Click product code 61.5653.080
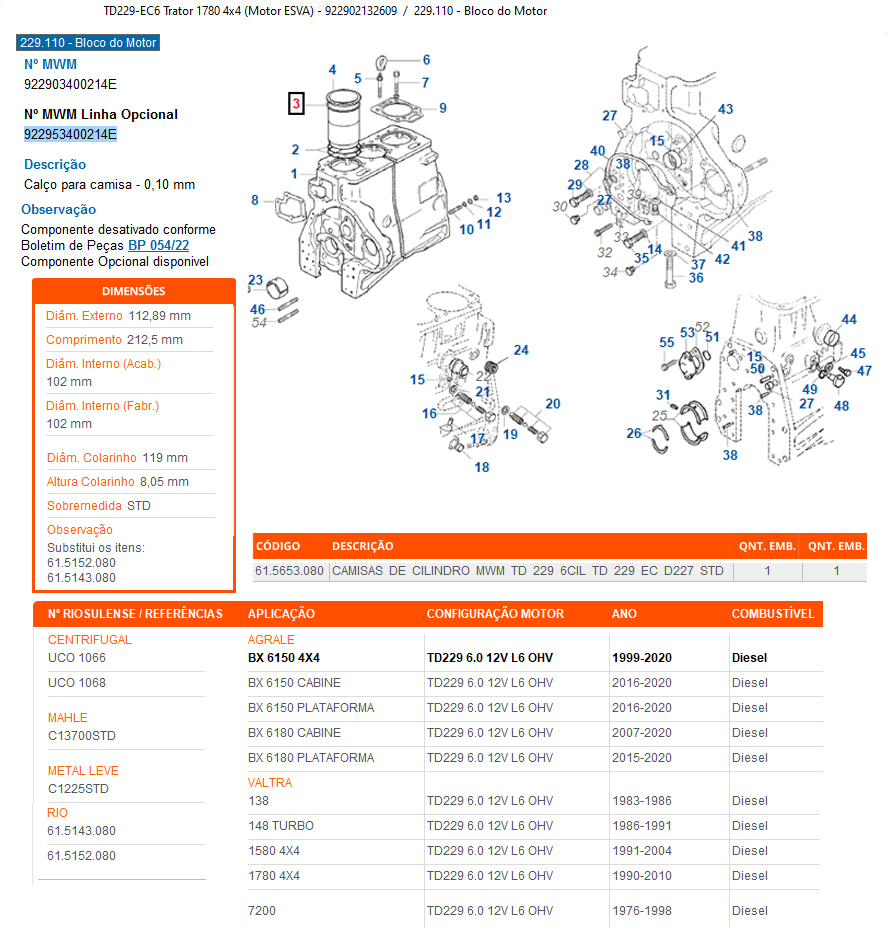This screenshot has width=888, height=932. point(290,571)
